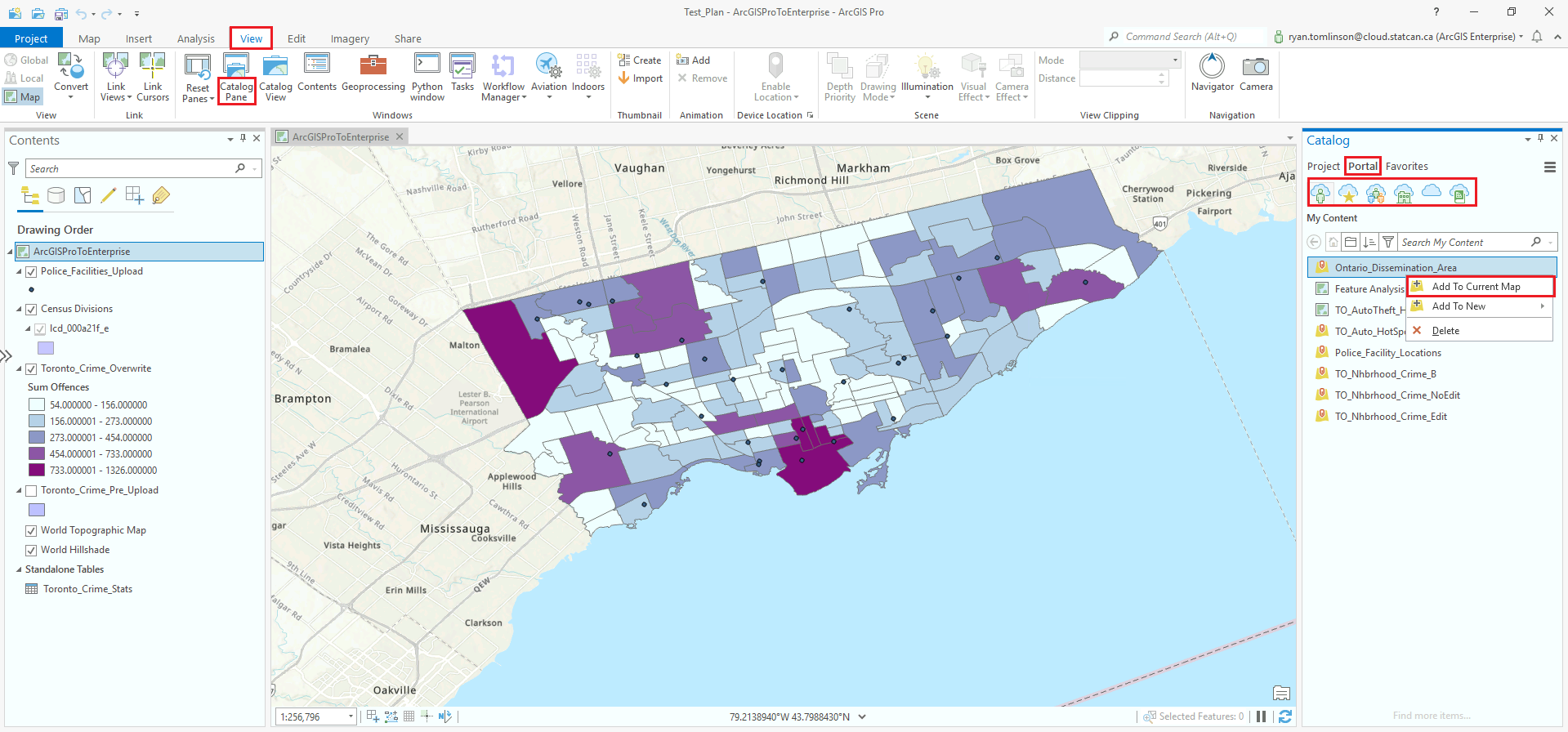Image resolution: width=1568 pixels, height=732 pixels.
Task: Toggle Census Divisions layer checkbox
Action: click(x=31, y=310)
